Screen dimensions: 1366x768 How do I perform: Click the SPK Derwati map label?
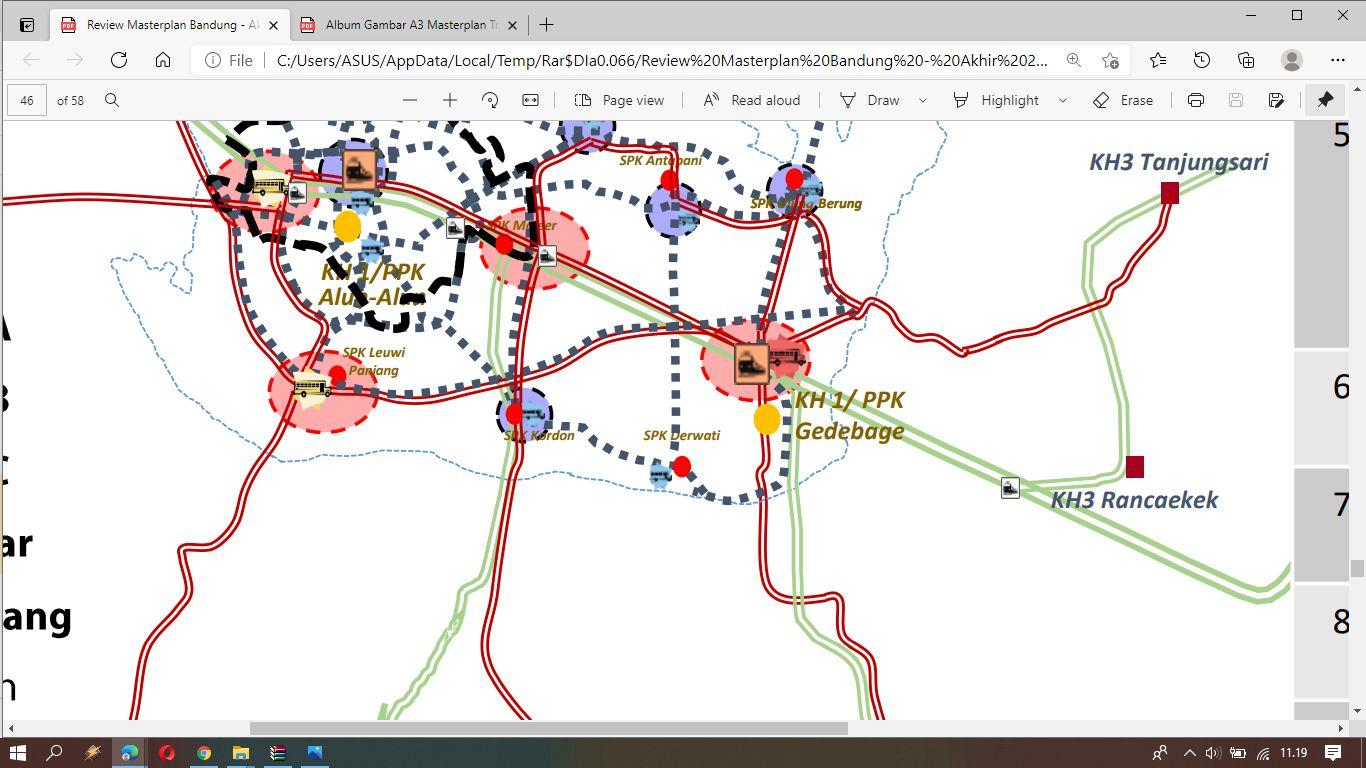681,435
